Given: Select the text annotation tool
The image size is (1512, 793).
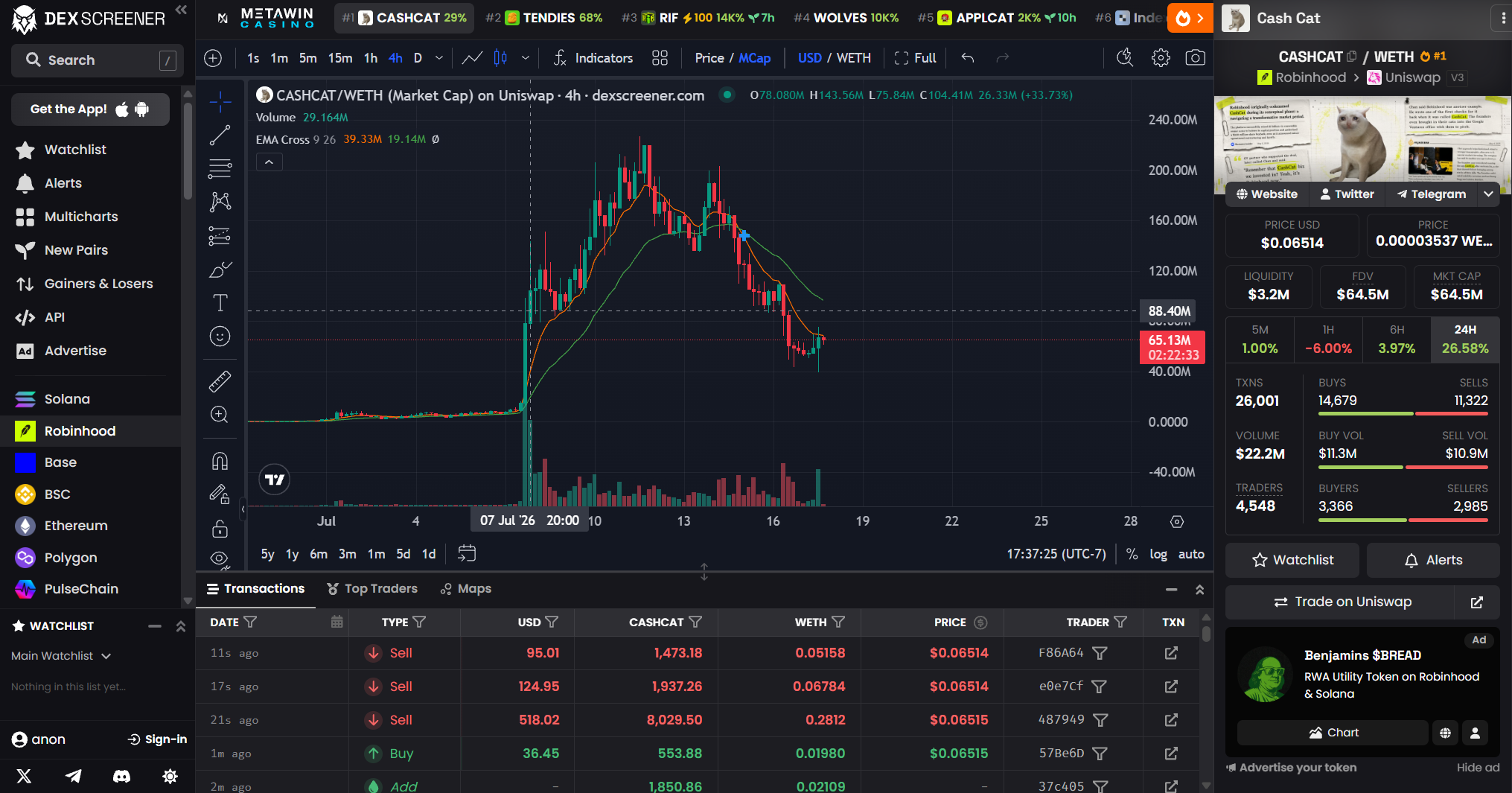Looking at the screenshot, I should 220,303.
